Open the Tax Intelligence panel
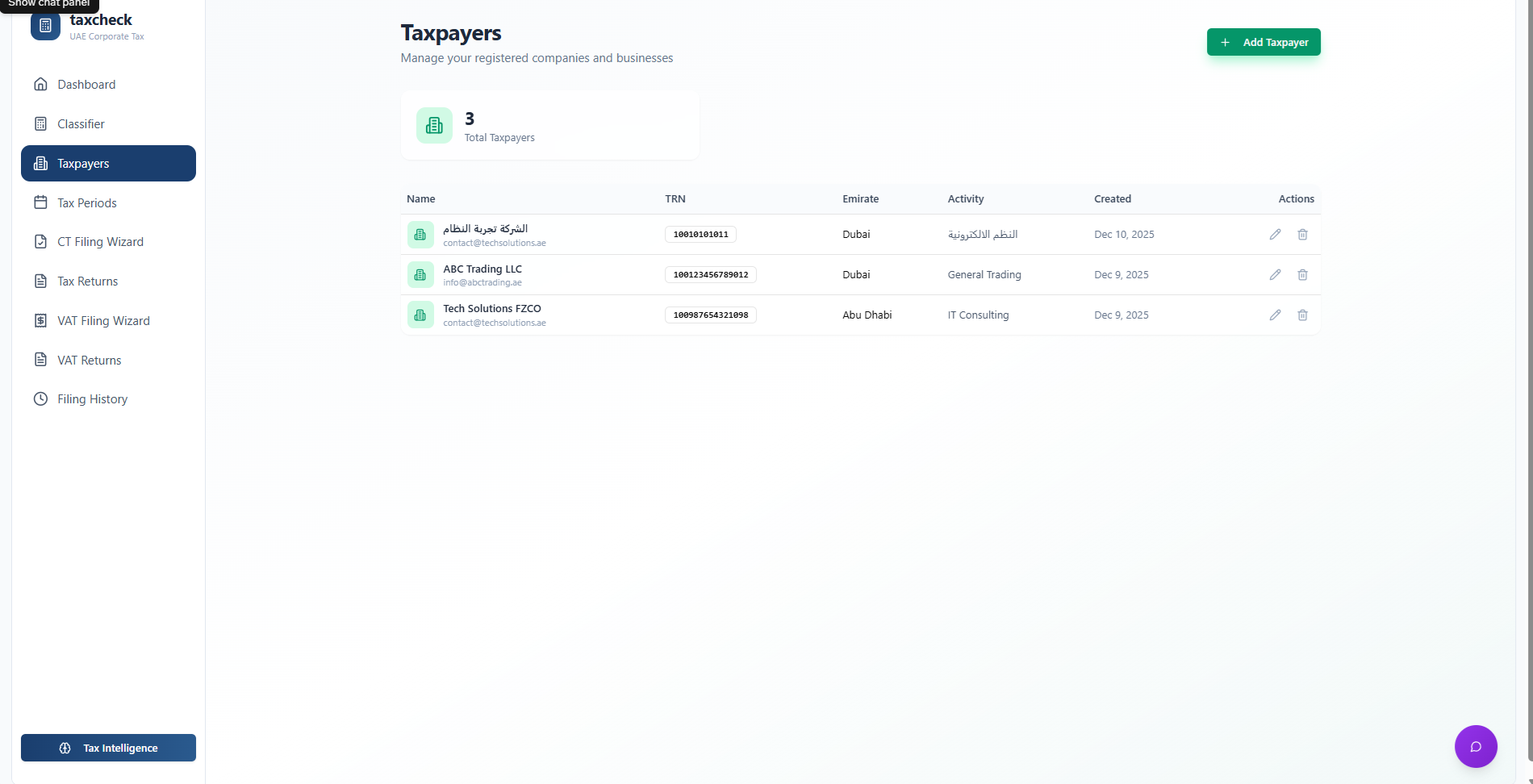The width and height of the screenshot is (1533, 784). pyautogui.click(x=108, y=748)
